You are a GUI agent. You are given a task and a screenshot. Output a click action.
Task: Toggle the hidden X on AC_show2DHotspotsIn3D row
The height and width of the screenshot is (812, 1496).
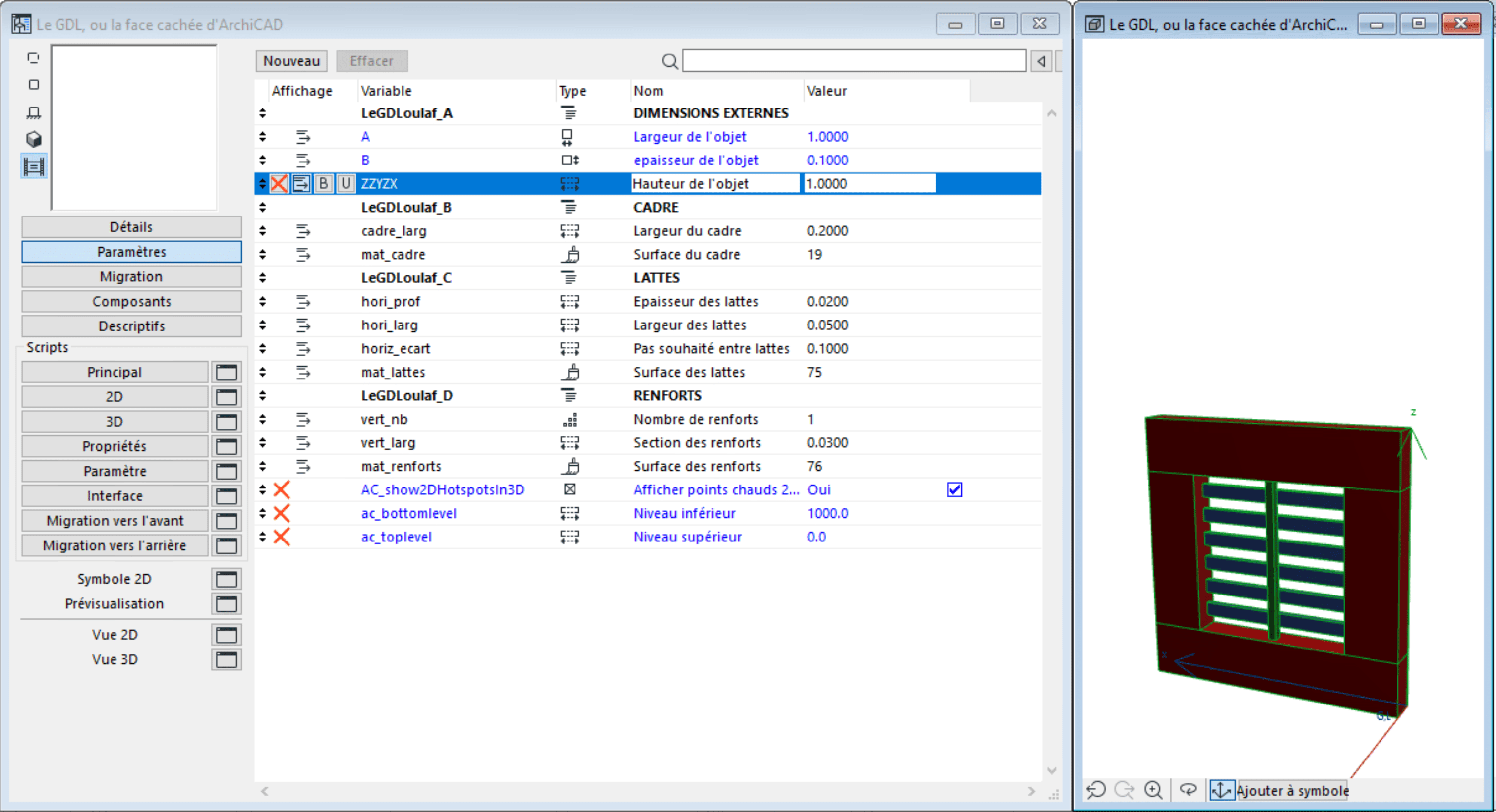point(282,490)
